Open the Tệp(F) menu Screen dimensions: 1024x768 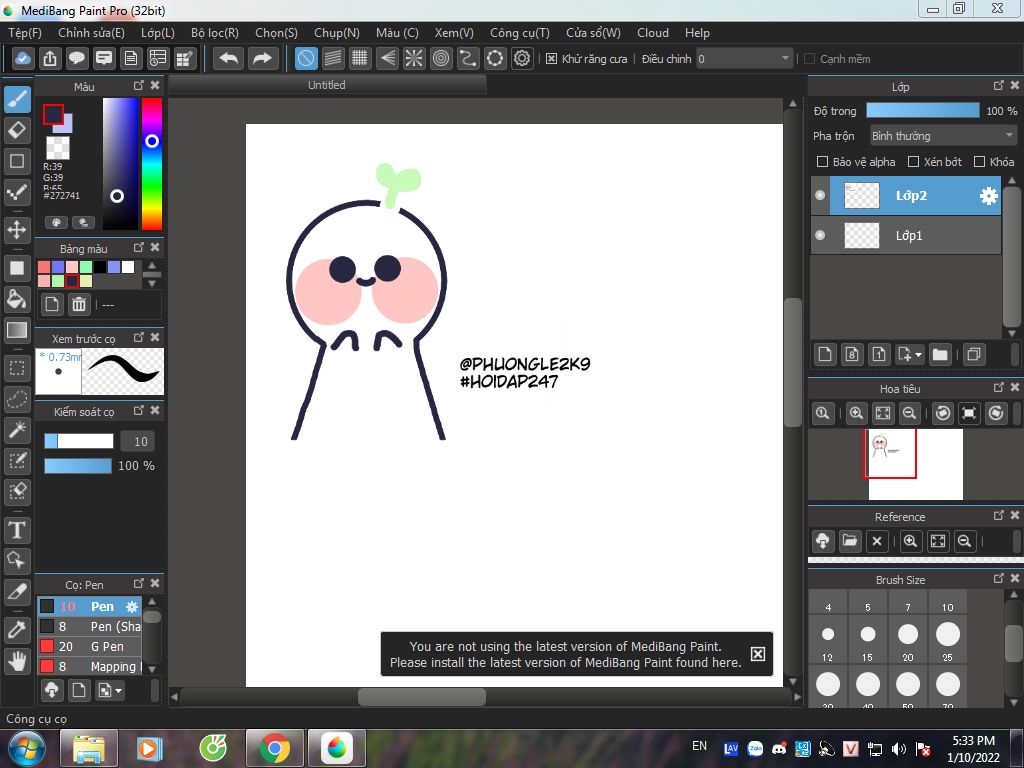(25, 33)
